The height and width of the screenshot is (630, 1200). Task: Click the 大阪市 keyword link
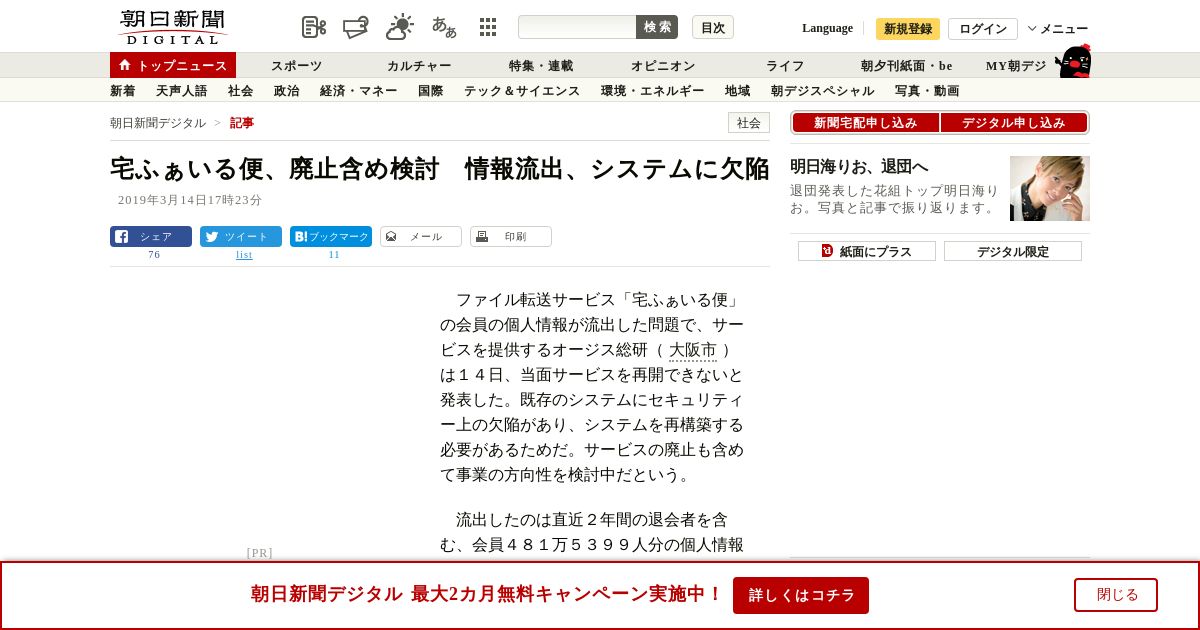pos(693,350)
